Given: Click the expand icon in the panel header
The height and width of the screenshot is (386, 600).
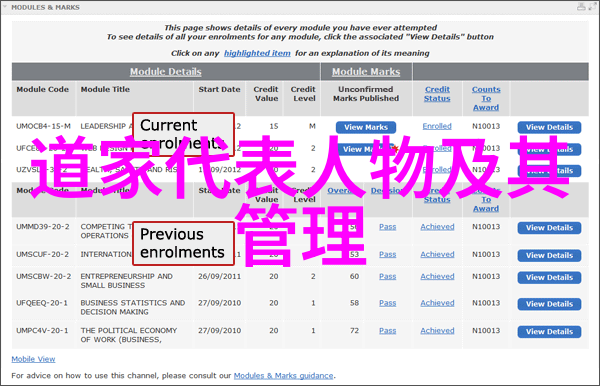Looking at the screenshot, I should (592, 7).
